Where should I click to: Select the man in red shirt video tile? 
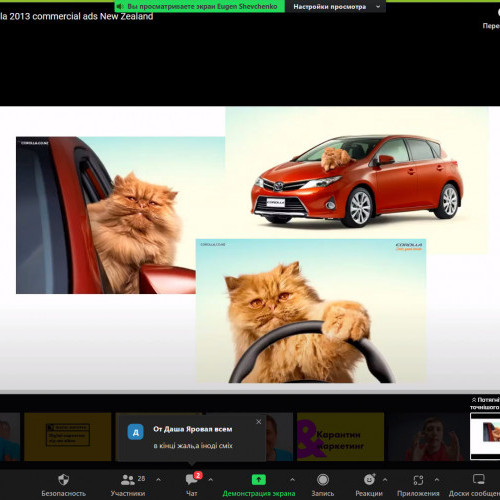[428, 437]
